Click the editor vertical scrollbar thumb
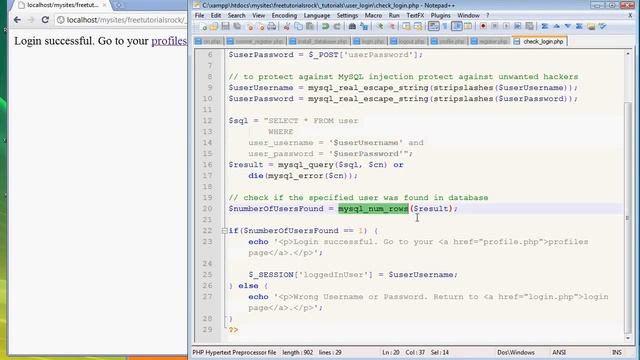The image size is (640, 360). pos(628,217)
